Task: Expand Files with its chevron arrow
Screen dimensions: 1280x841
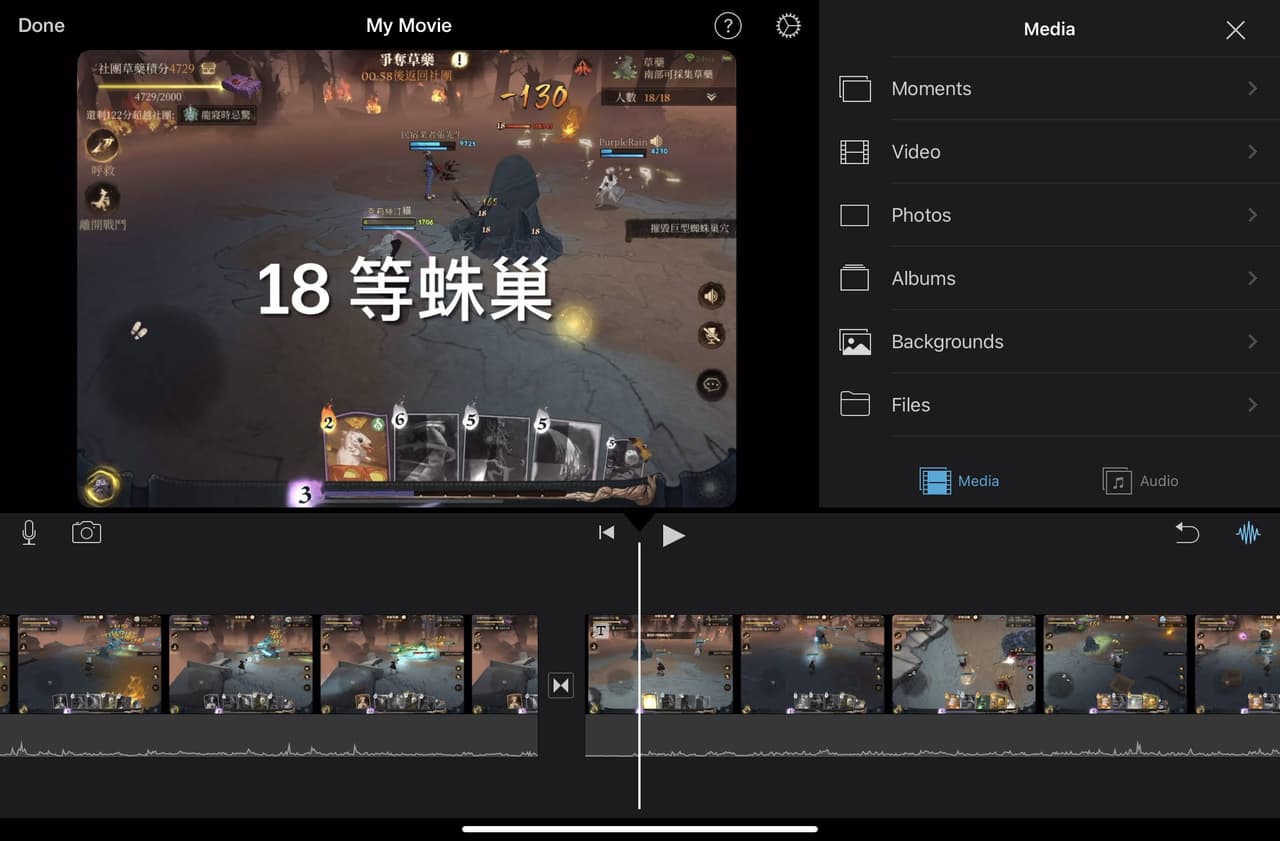Action: point(1252,405)
